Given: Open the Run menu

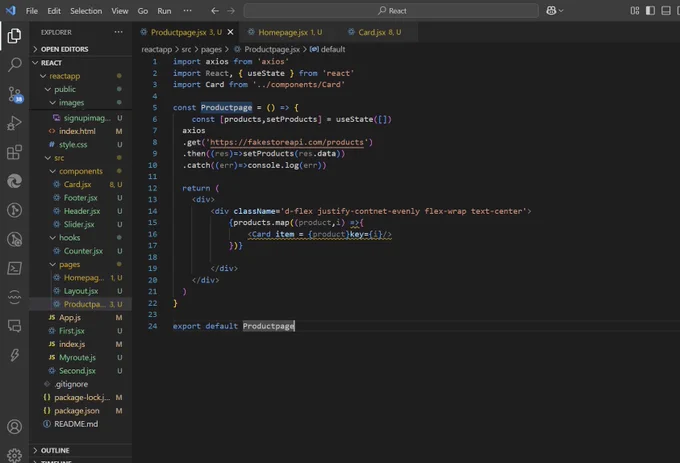Looking at the screenshot, I should (x=164, y=11).
